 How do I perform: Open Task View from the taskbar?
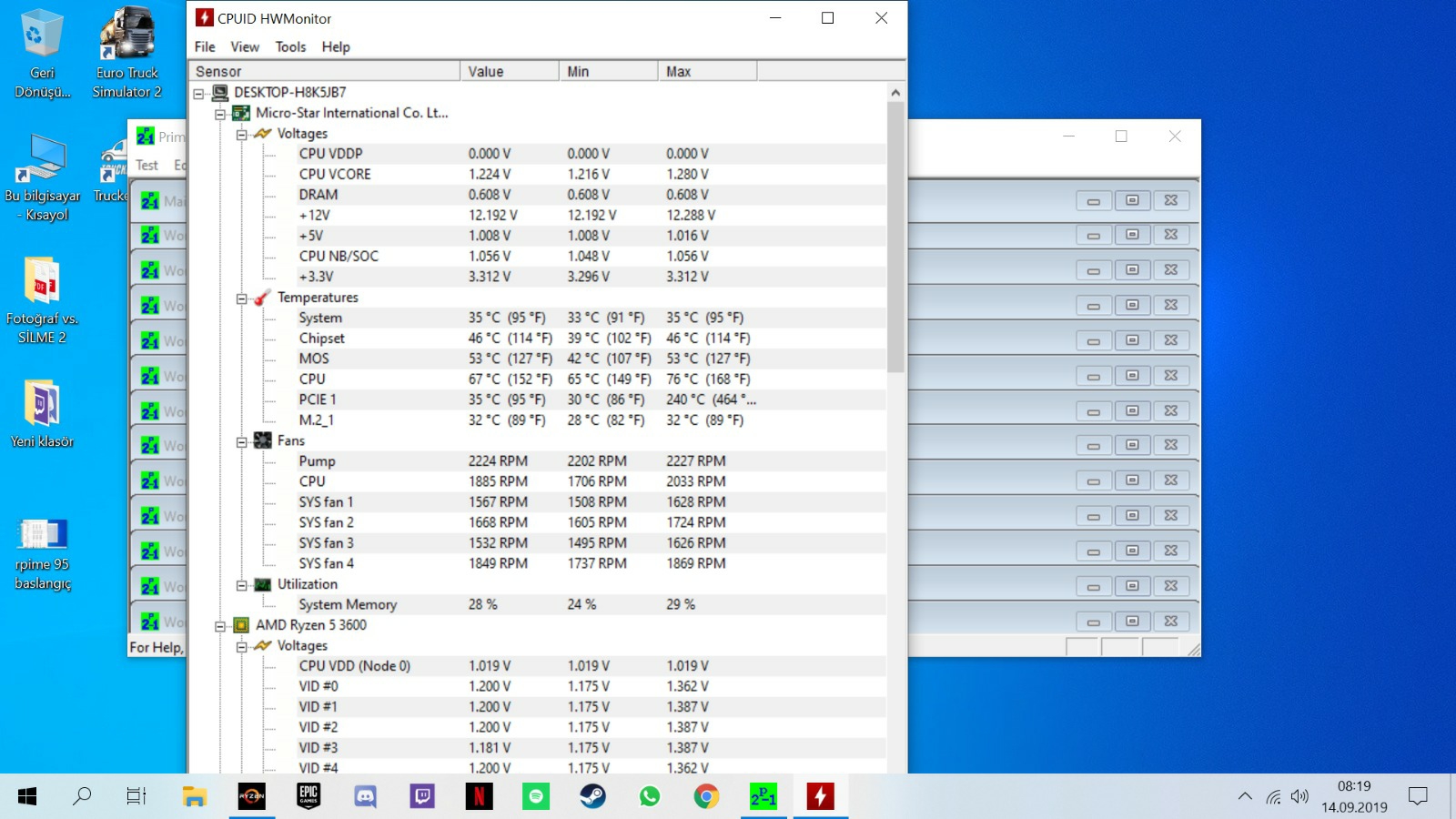coord(136,797)
